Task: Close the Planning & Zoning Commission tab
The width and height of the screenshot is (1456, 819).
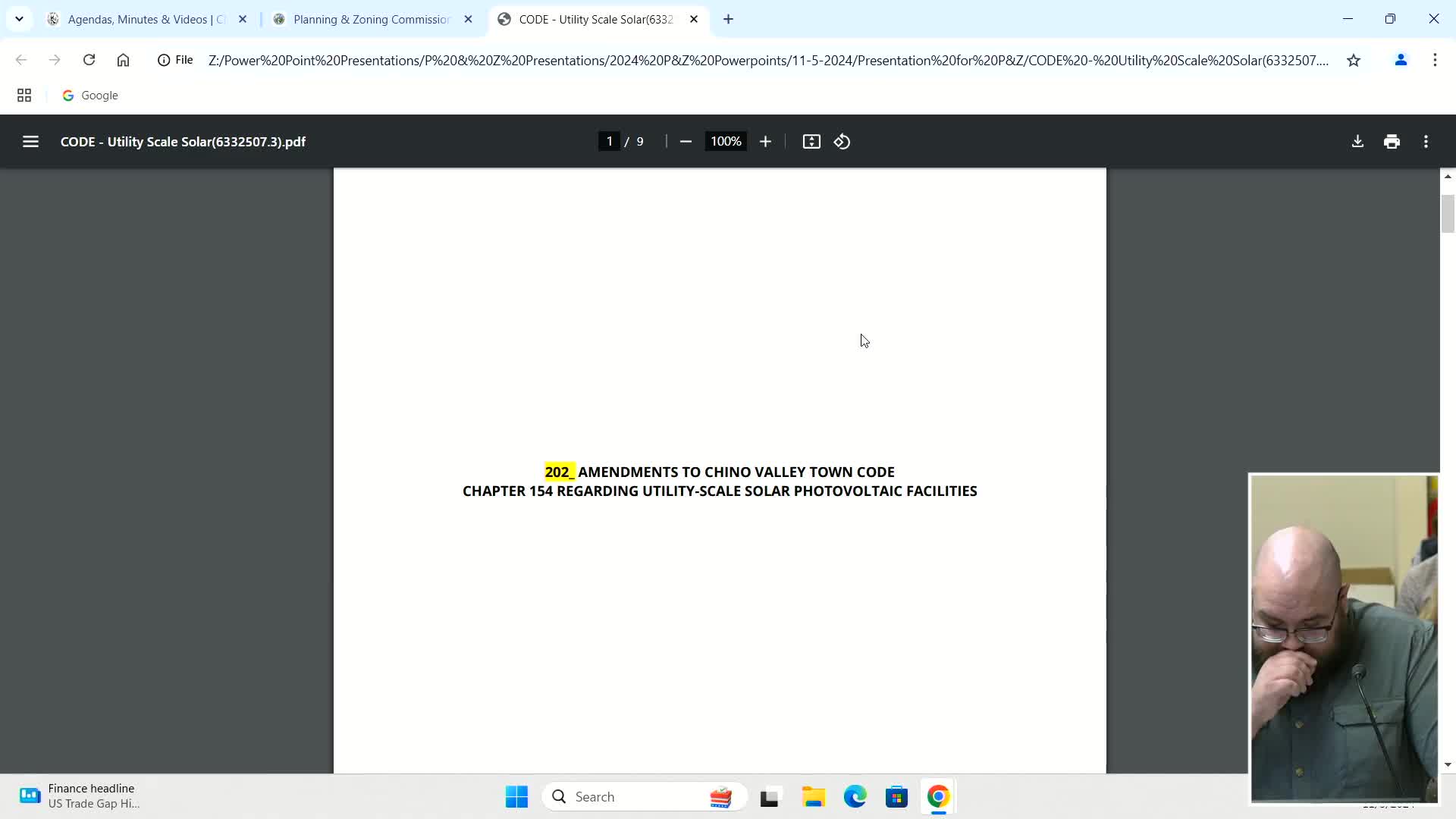Action: 468,19
